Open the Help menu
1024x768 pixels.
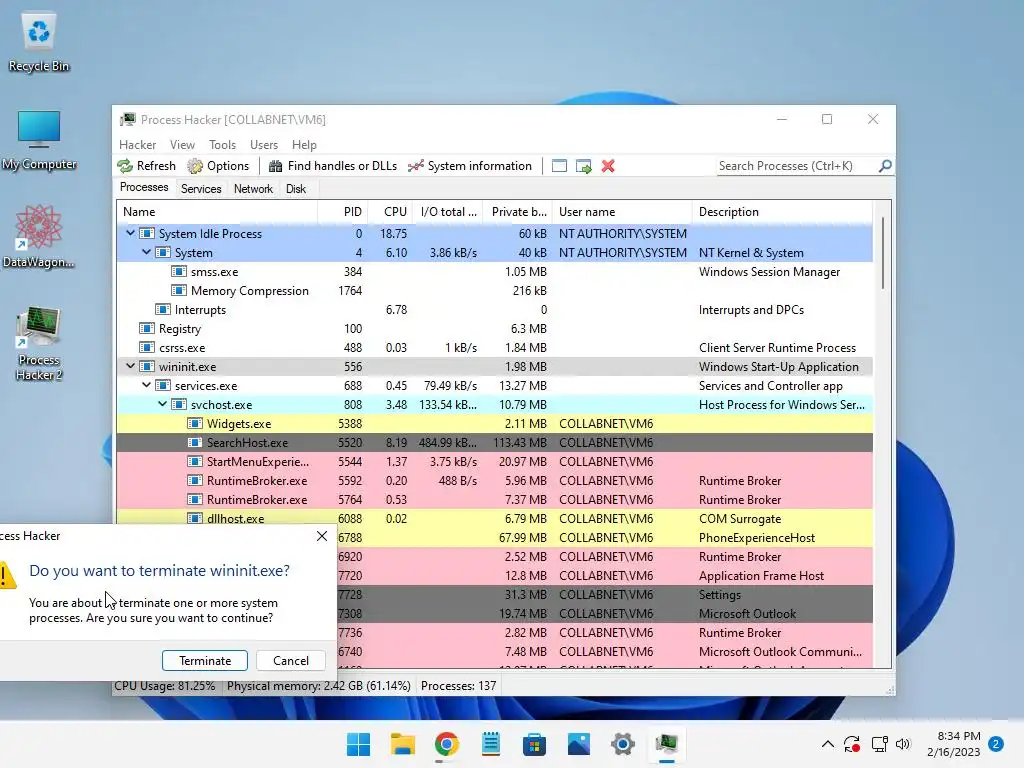tap(304, 144)
